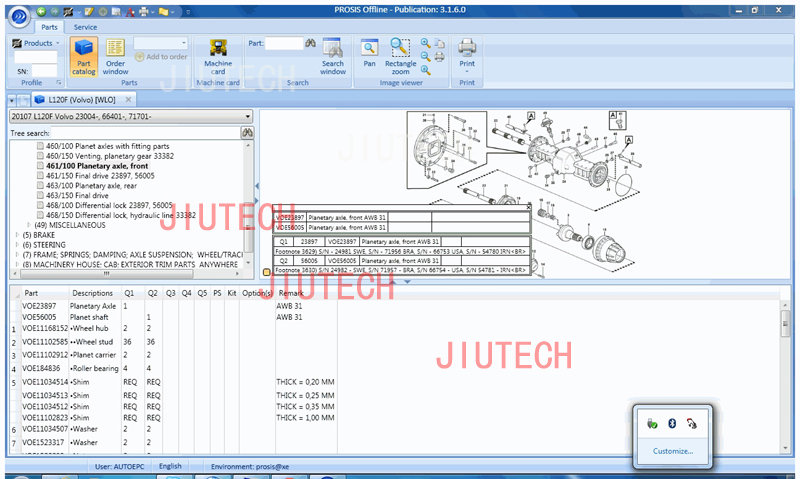
Task: Select 460/150 Venting, planetary gear 33382
Action: 110,156
